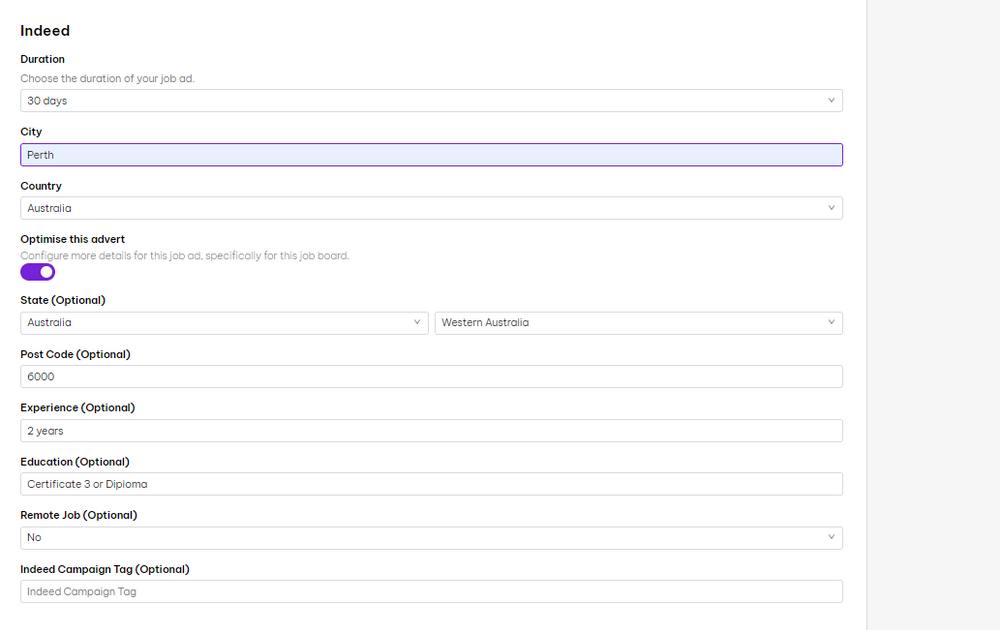Select the Education input field
This screenshot has height=630, width=1000.
pos(430,484)
